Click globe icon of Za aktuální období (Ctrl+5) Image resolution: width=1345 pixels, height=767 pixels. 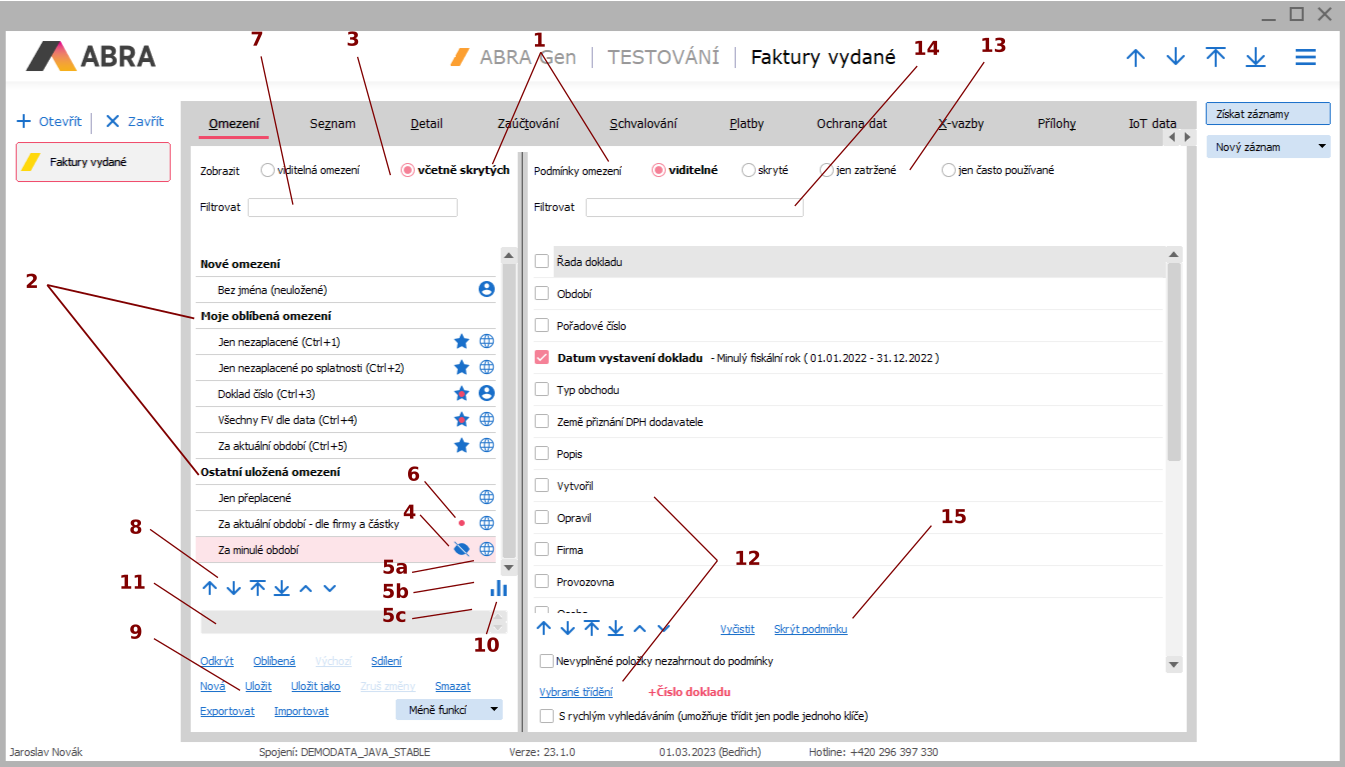click(486, 445)
